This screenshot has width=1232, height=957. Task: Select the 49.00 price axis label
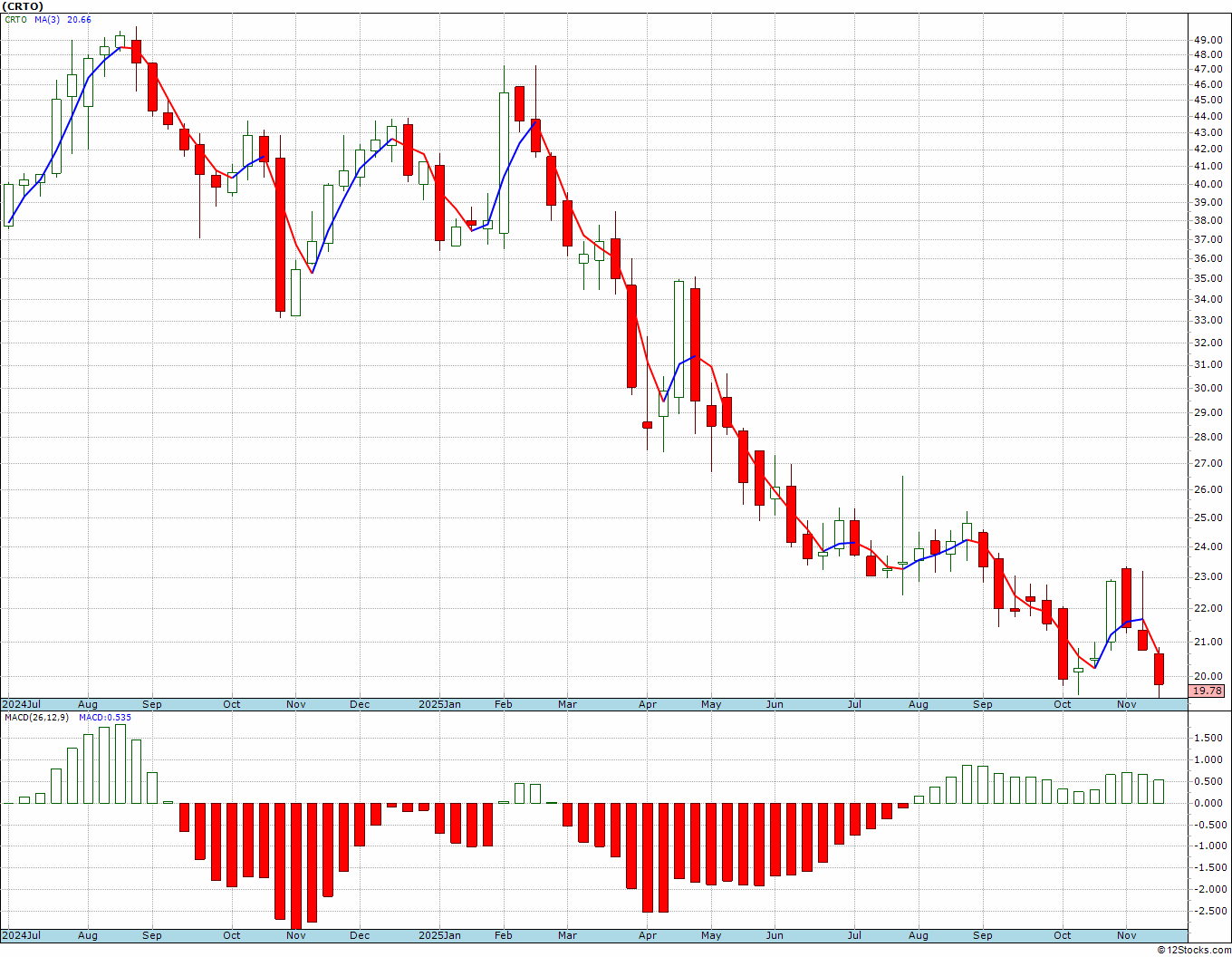click(x=1208, y=40)
